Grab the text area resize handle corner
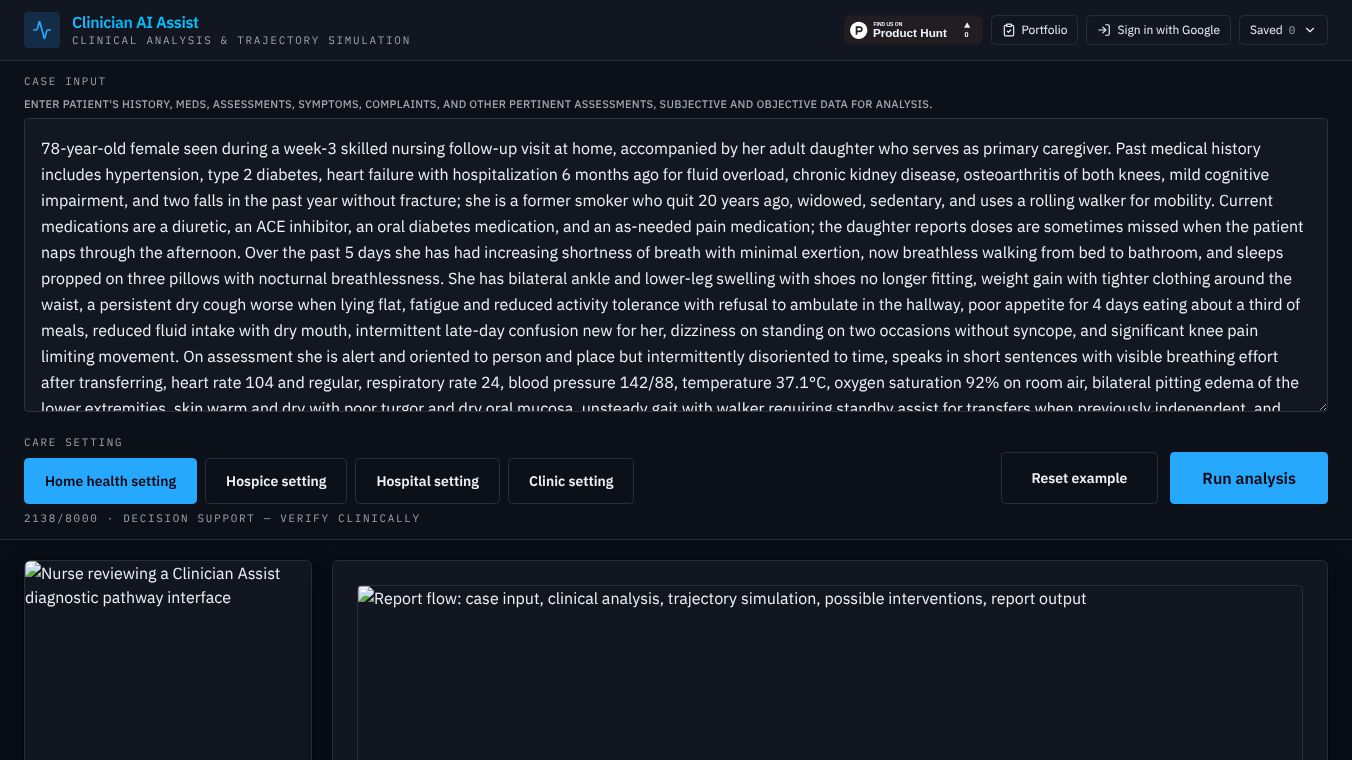 [1321, 405]
